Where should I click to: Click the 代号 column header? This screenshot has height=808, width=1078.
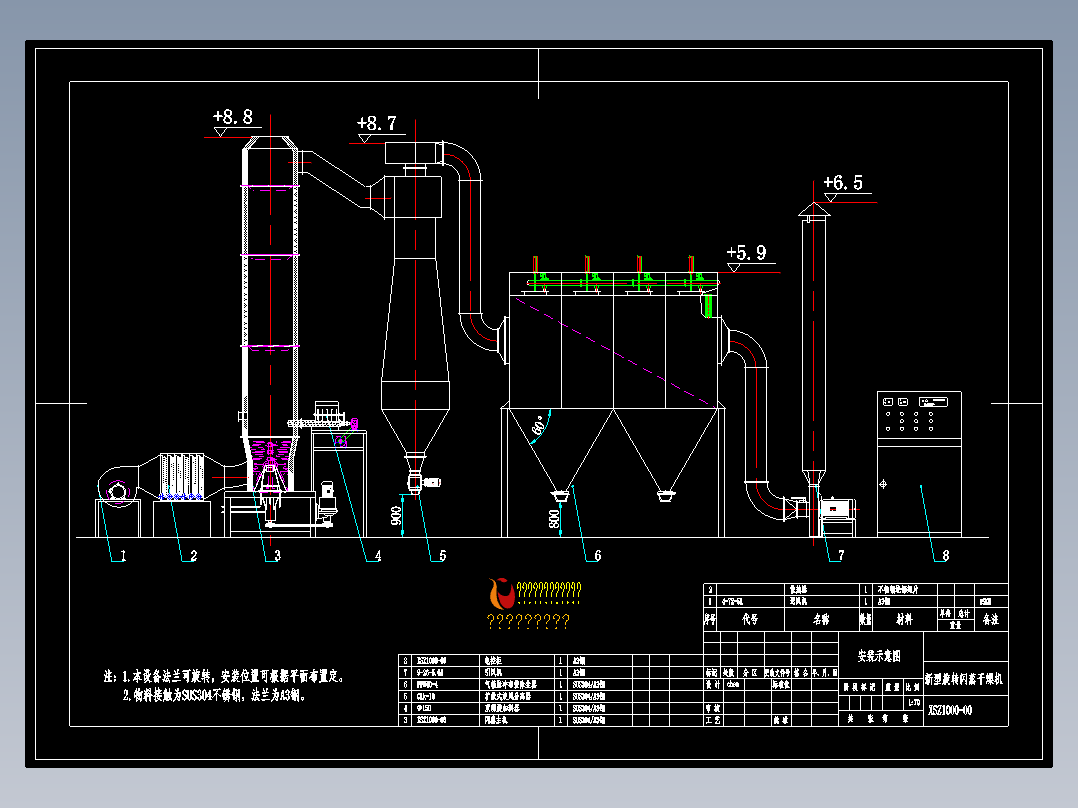pos(750,619)
